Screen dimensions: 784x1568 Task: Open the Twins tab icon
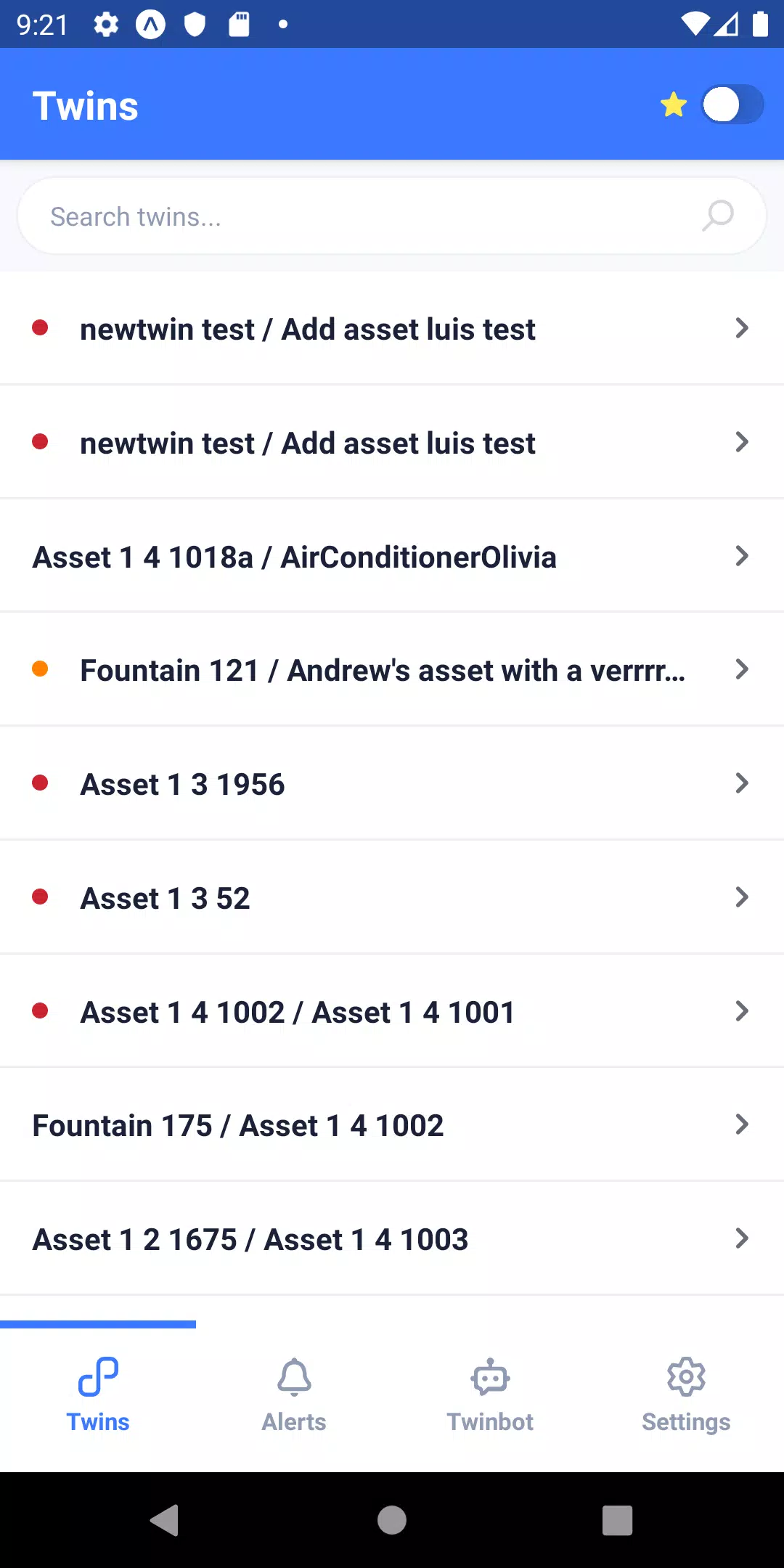click(x=98, y=1376)
